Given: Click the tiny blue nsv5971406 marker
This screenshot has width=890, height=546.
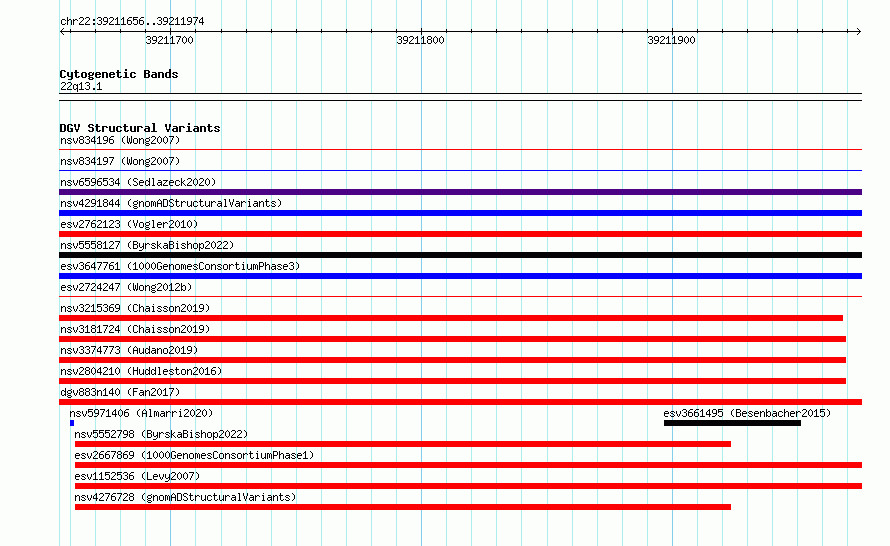Looking at the screenshot, I should pos(72,423).
